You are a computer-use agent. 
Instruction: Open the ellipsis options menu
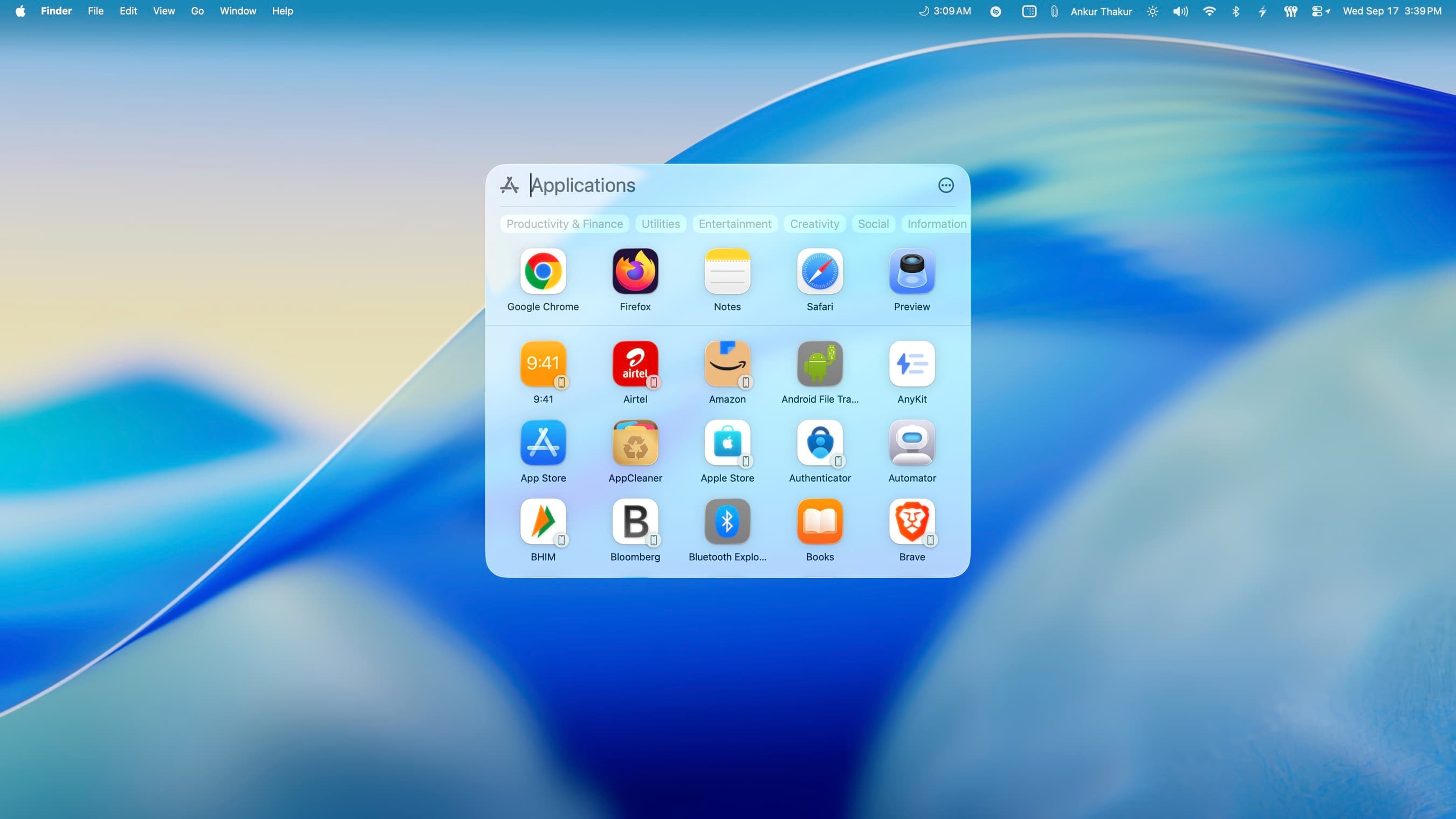[x=946, y=185]
